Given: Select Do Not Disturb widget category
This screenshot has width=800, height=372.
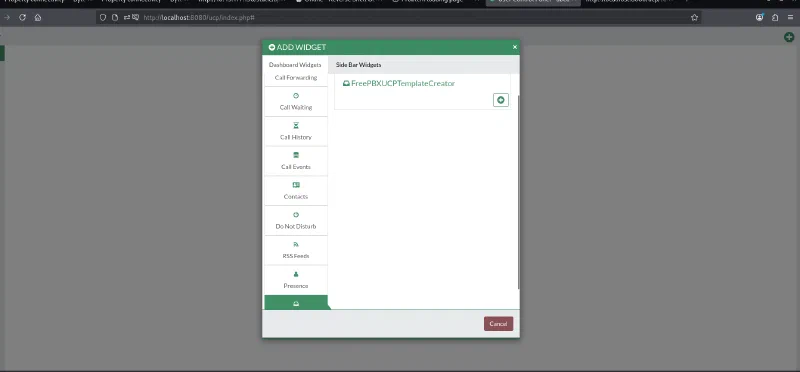Looking at the screenshot, I should [x=295, y=220].
